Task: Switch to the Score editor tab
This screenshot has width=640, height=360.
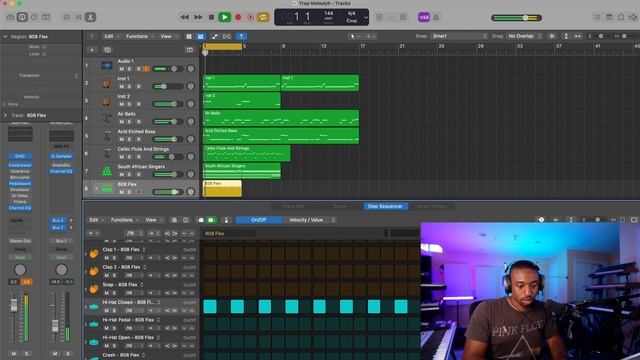Action: [339, 207]
